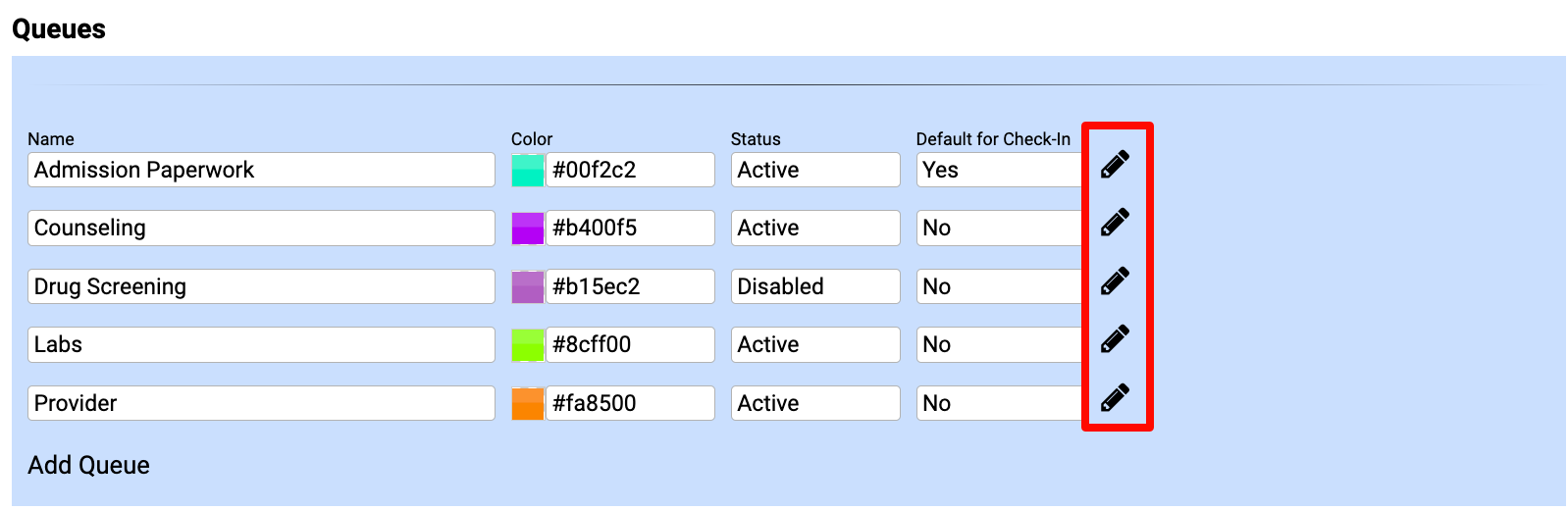The height and width of the screenshot is (510, 1568).
Task: Open the No check-in default for Provider
Action: 1000,403
